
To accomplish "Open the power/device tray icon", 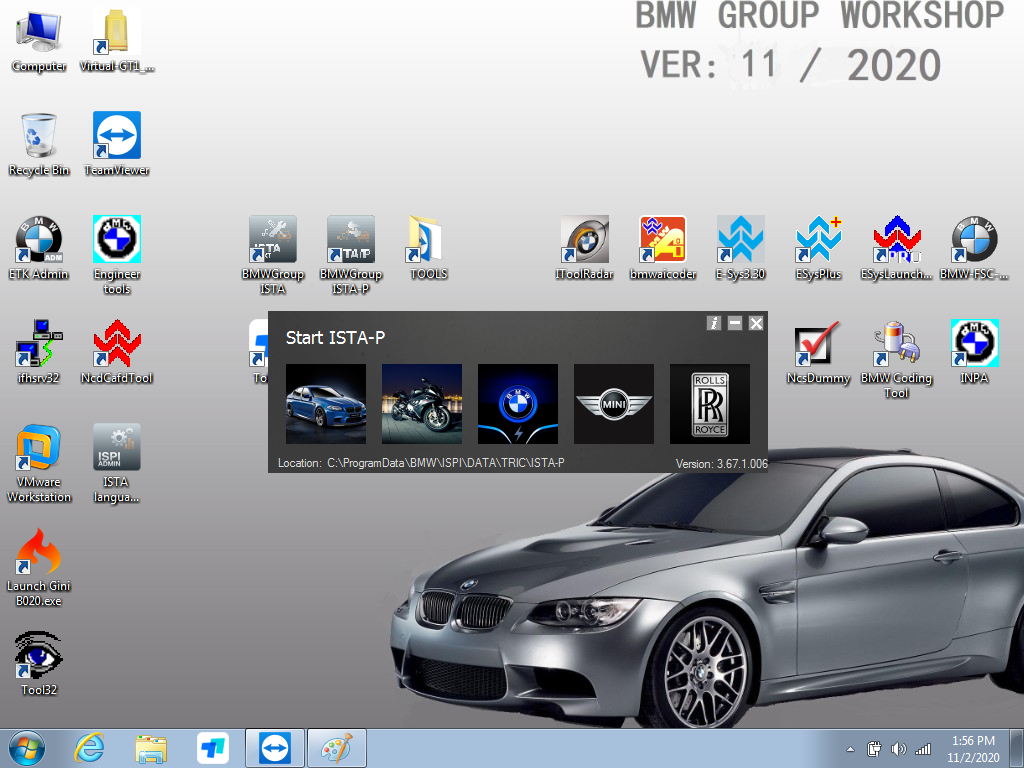I will [x=874, y=749].
